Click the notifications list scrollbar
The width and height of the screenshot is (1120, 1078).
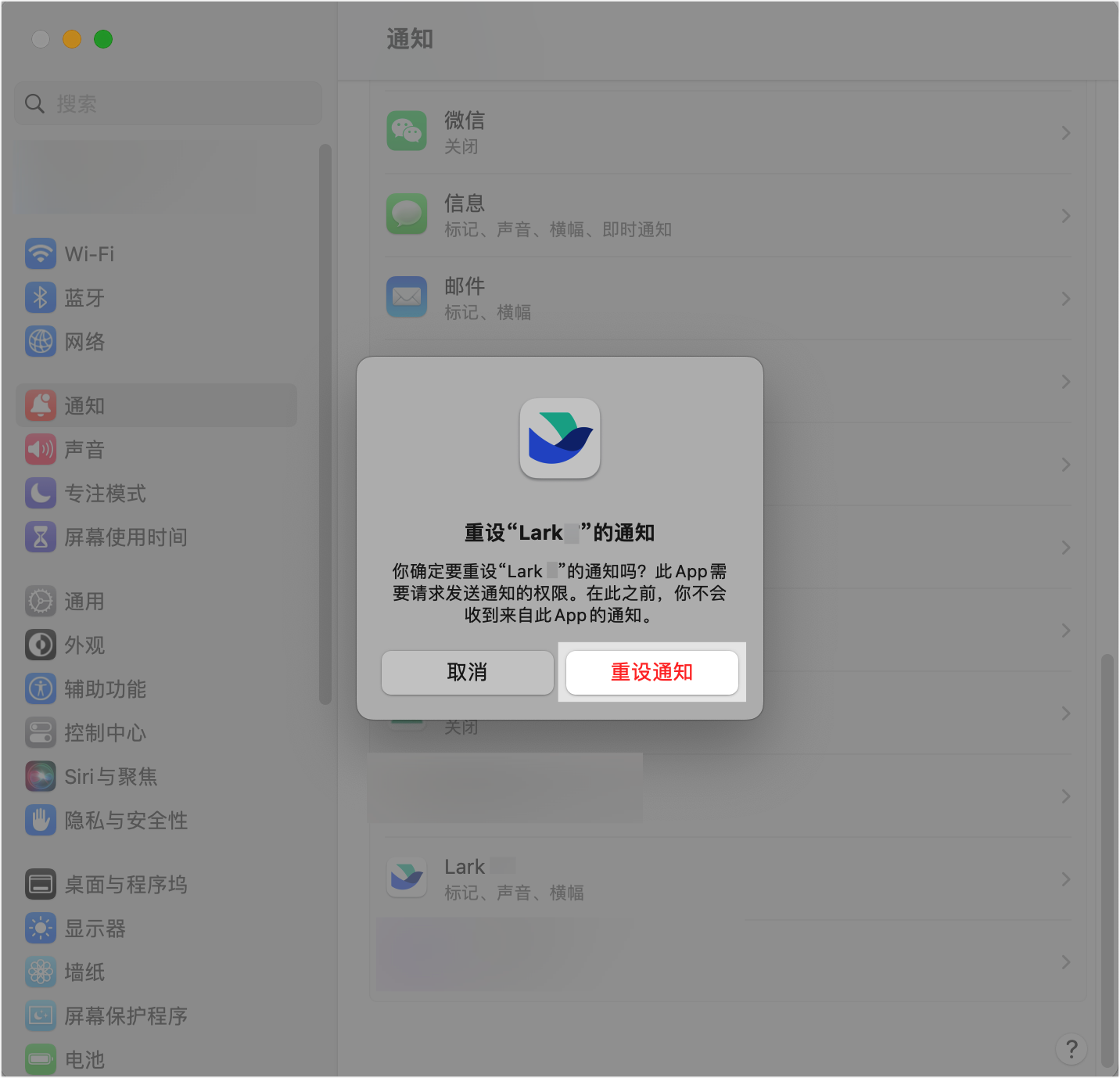point(1107,861)
